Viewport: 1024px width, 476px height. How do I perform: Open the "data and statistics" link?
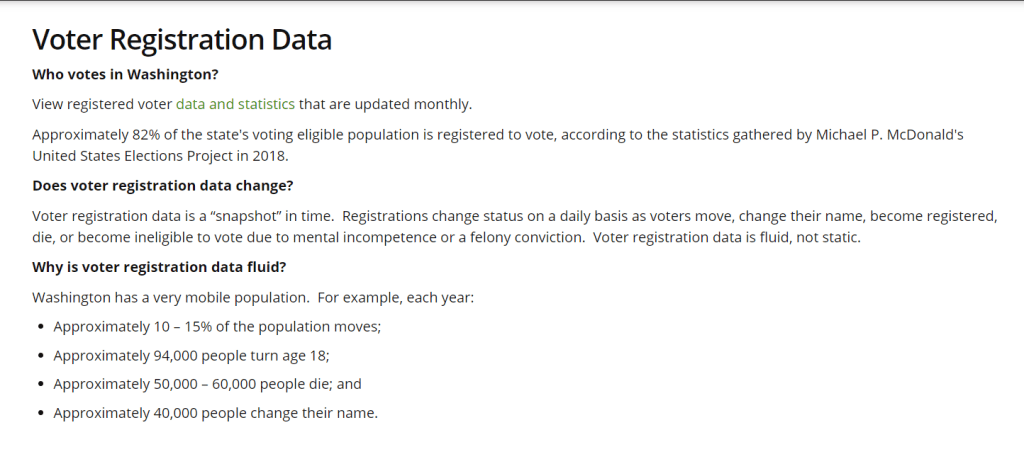235,104
